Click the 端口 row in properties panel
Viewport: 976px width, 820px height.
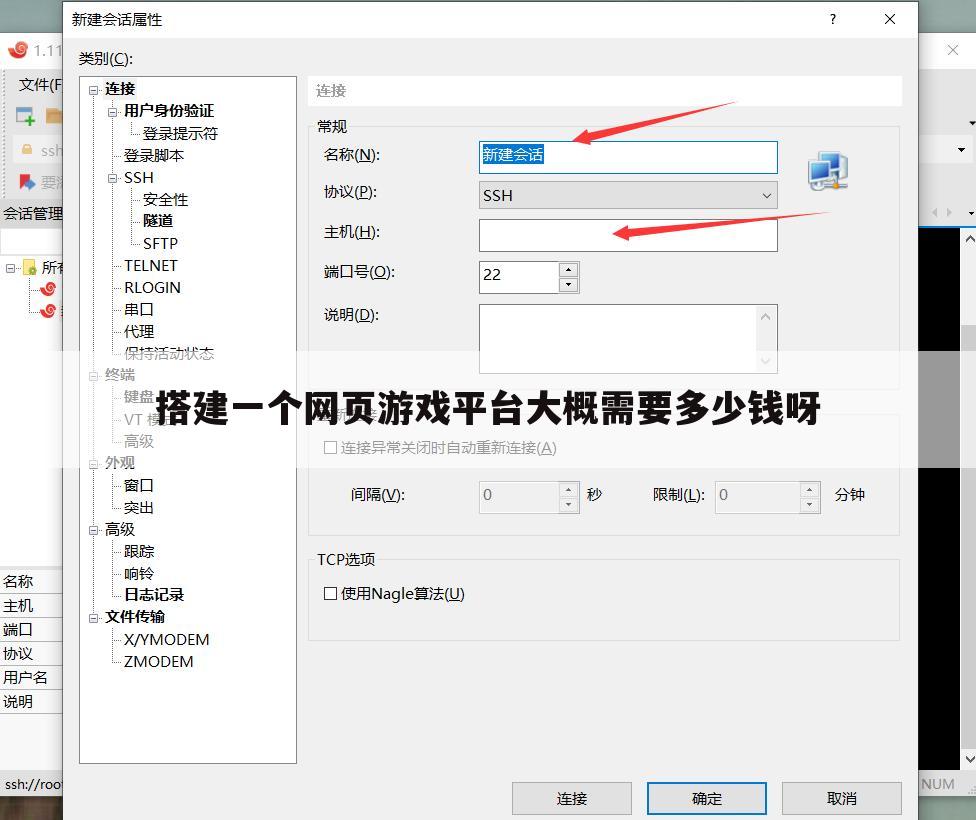point(31,629)
